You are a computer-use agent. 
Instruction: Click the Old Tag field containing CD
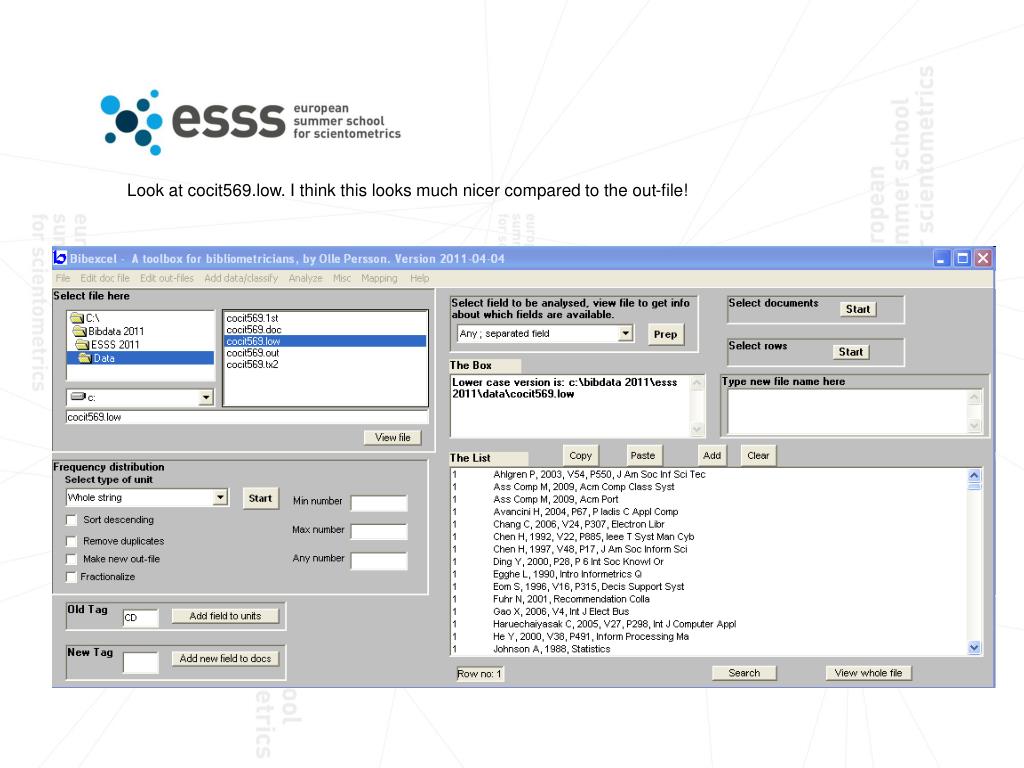(x=140, y=618)
